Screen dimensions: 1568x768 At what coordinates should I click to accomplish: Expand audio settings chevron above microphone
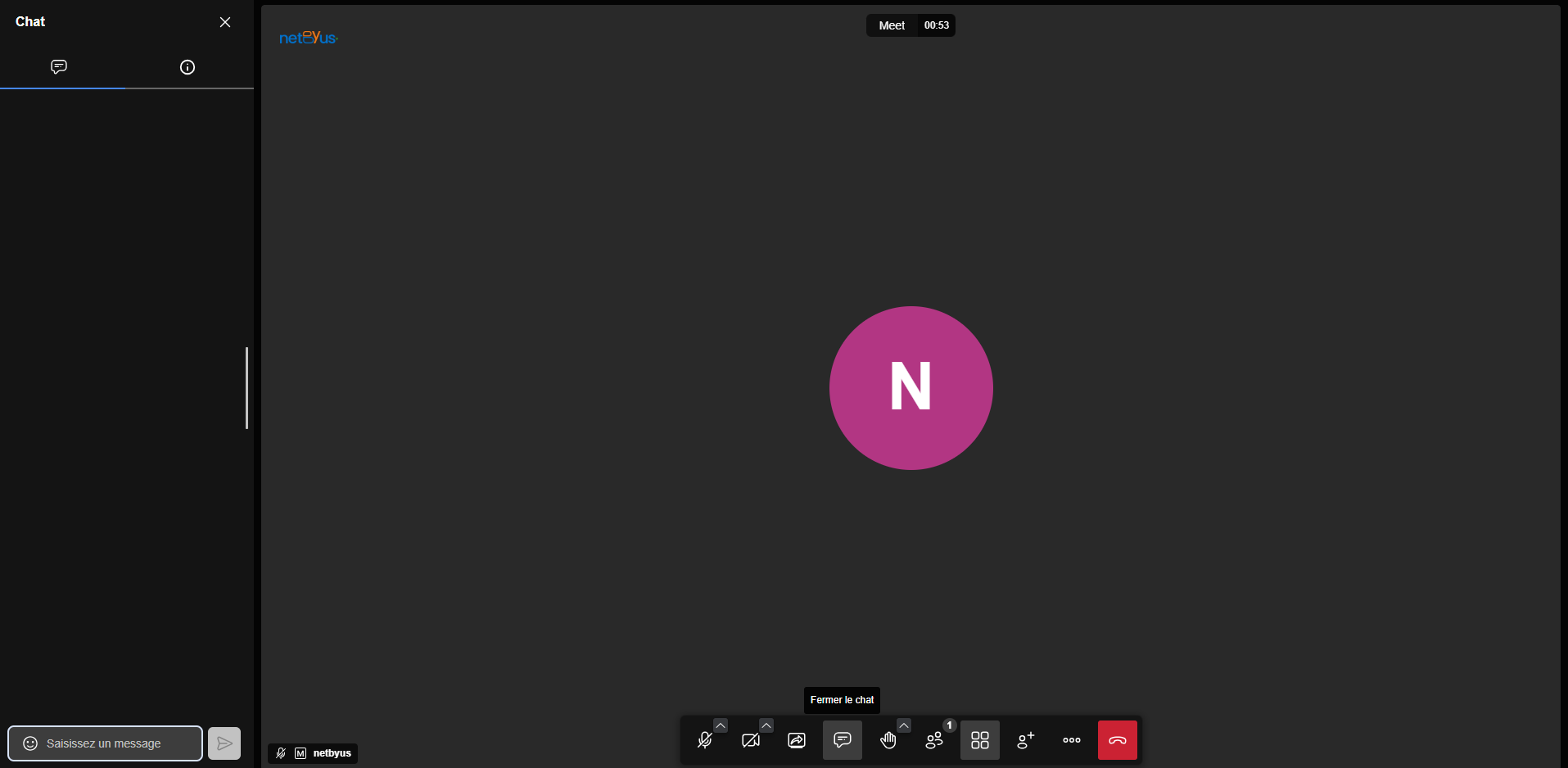(x=721, y=725)
